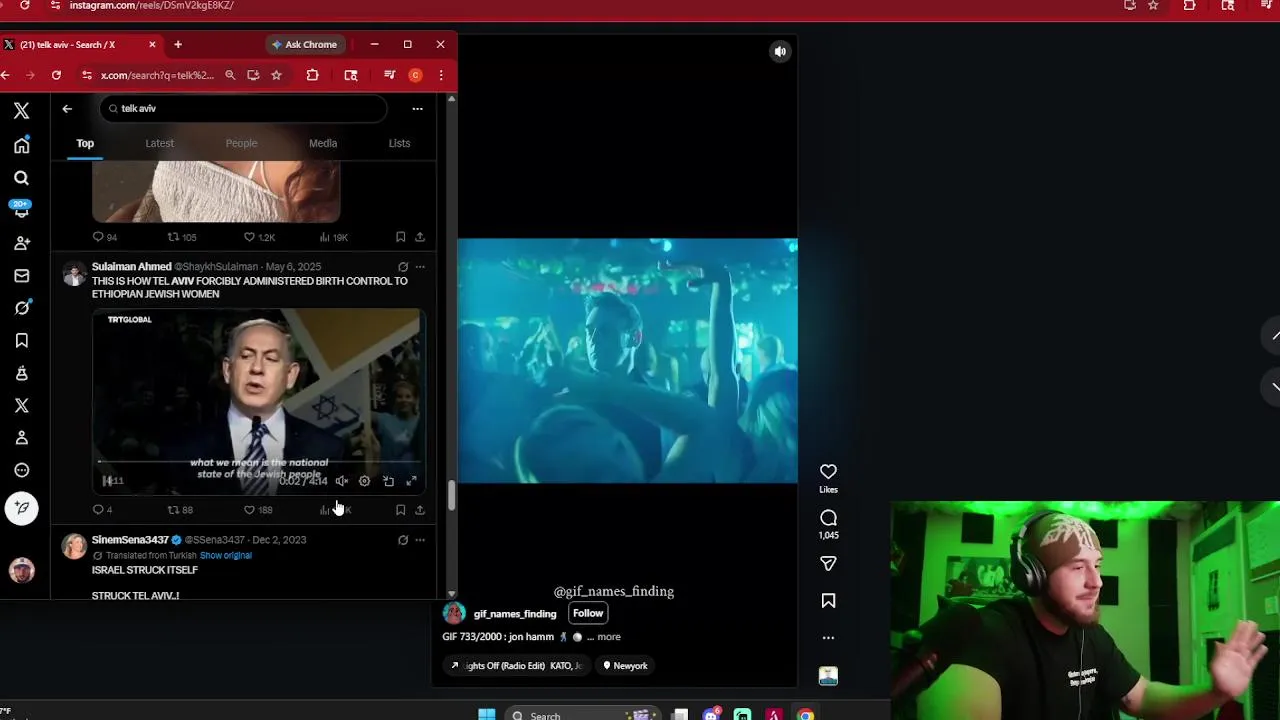The image size is (1280, 720).
Task: Like the post with 1.2K likes
Action: 259,237
